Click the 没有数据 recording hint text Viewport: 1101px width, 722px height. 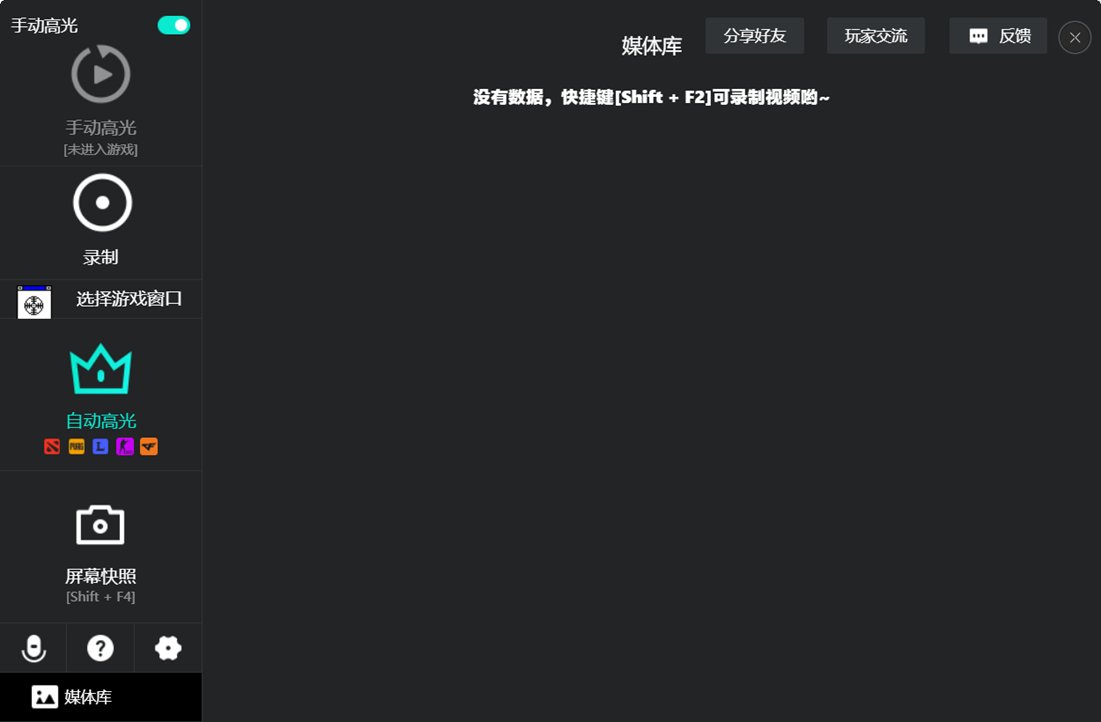[651, 97]
